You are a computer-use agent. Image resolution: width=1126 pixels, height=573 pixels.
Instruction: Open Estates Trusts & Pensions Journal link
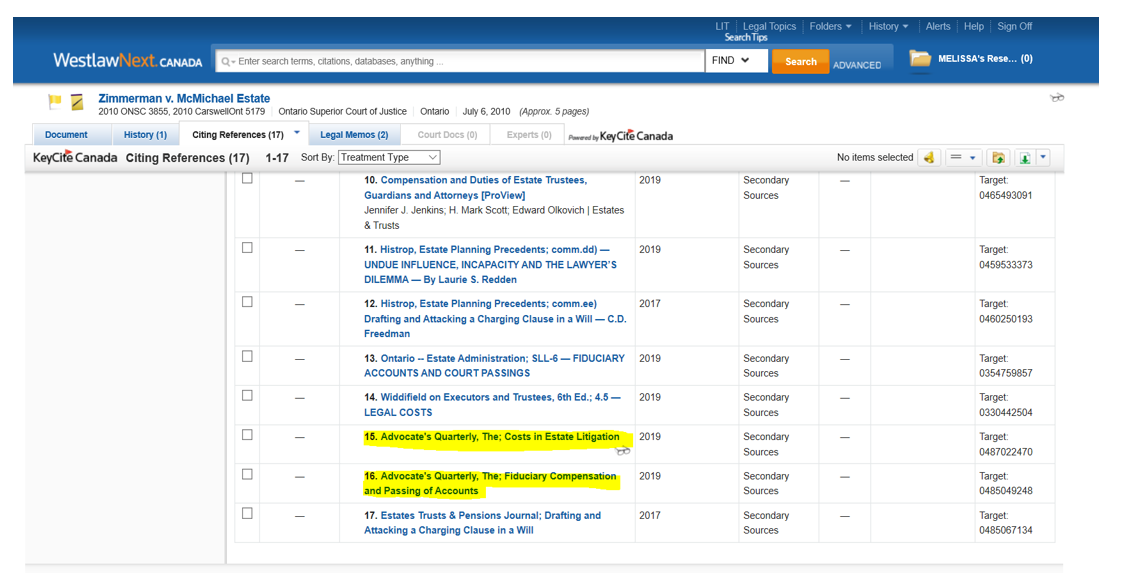tap(483, 523)
